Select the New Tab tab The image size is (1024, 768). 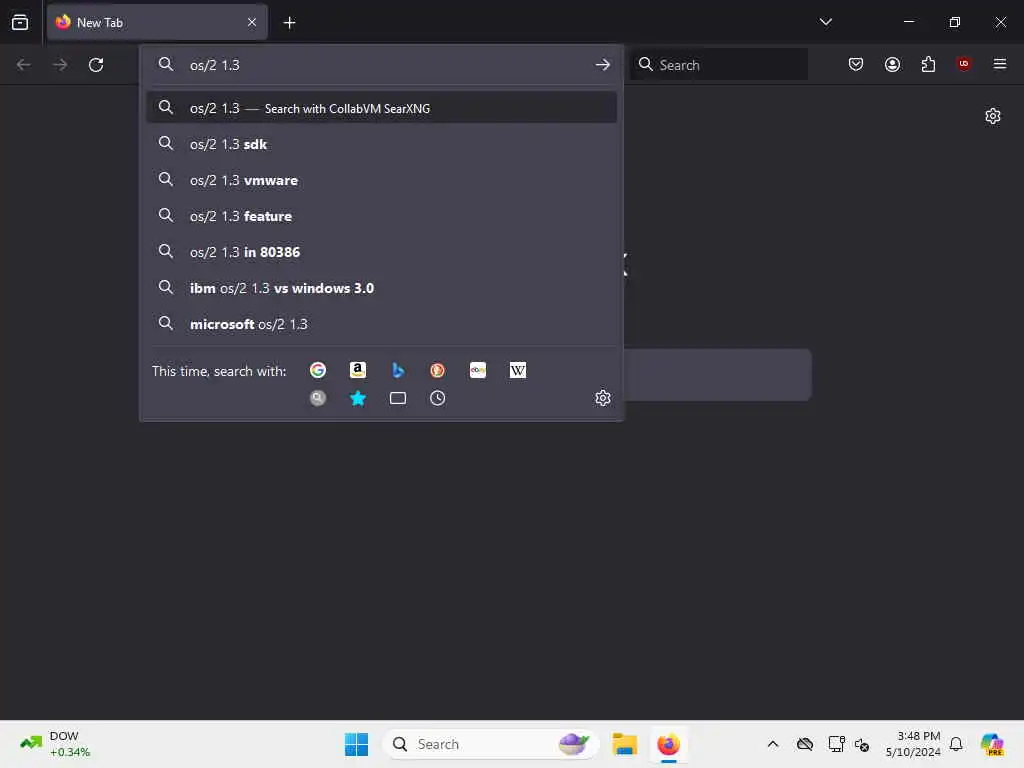(157, 22)
